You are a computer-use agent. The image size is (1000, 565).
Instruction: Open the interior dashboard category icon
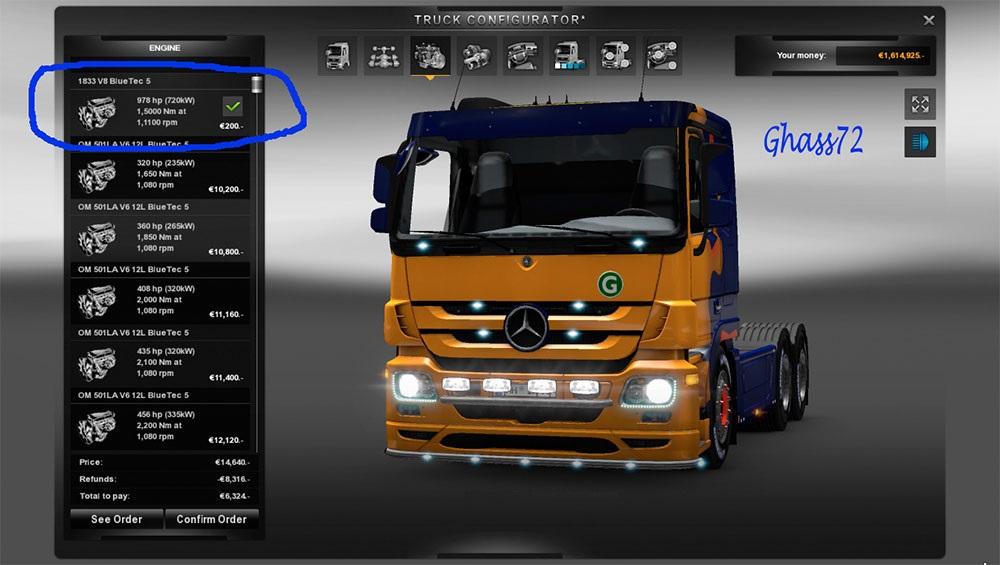coord(523,56)
